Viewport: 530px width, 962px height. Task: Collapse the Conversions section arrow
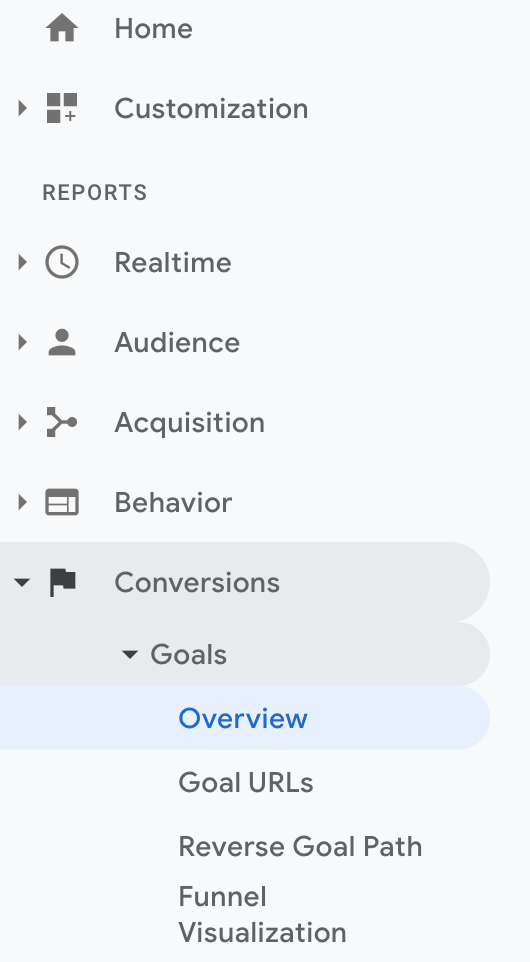[22, 582]
